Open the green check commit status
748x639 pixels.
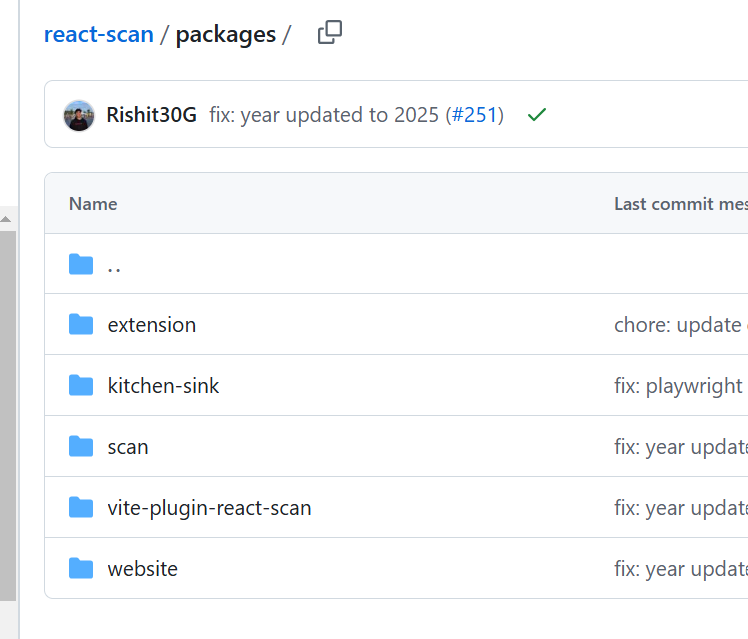[x=537, y=114]
